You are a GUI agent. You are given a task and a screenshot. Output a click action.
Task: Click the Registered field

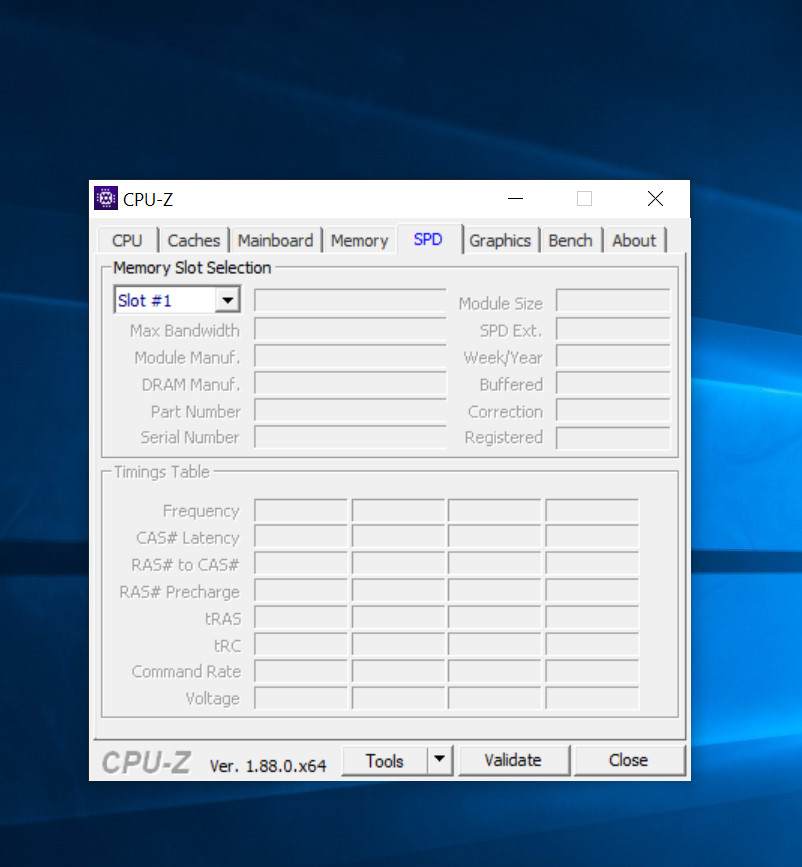(613, 437)
